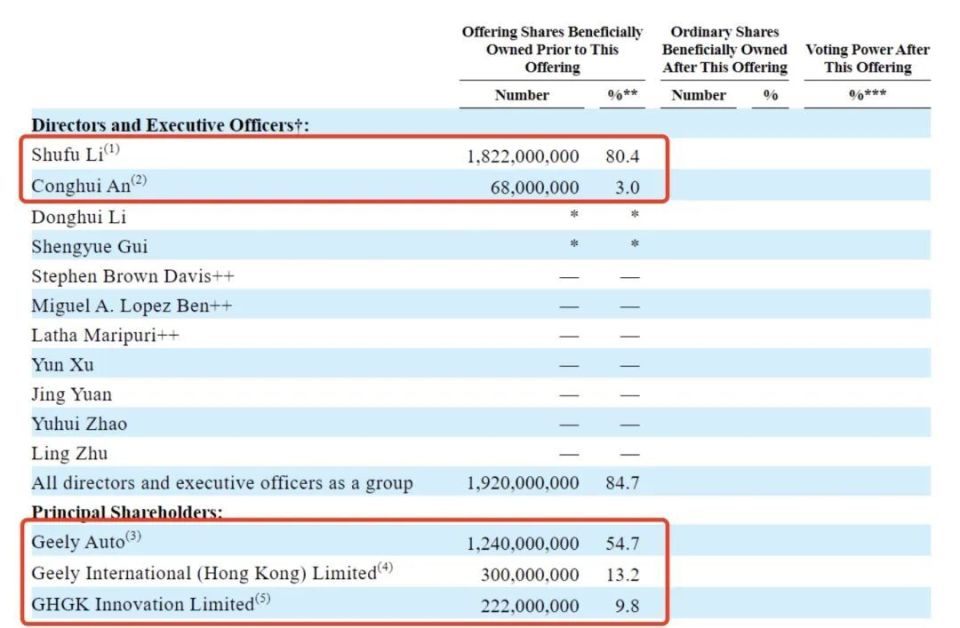
Task: Click the percent-column asterisk in Shengyue Gui's row
Action: click(635, 244)
